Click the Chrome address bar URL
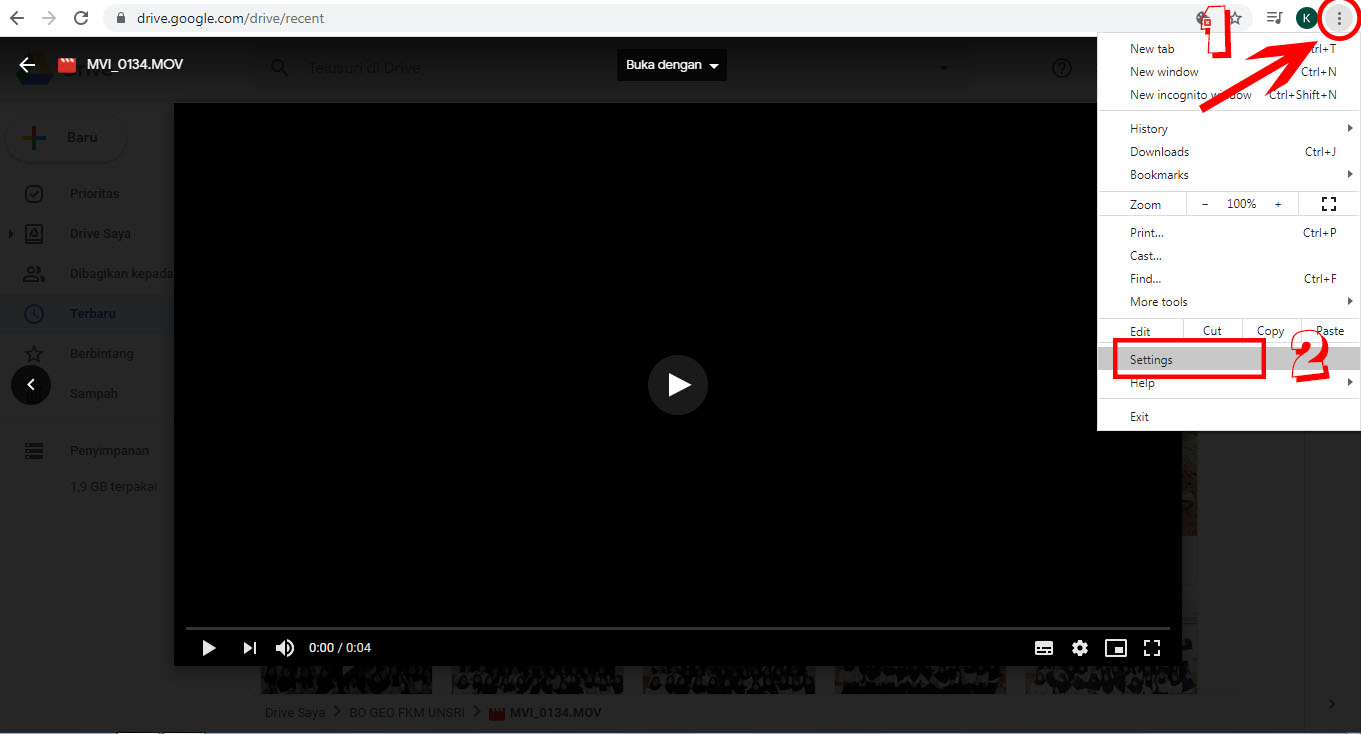Viewport: 1361px width, 734px height. [231, 18]
